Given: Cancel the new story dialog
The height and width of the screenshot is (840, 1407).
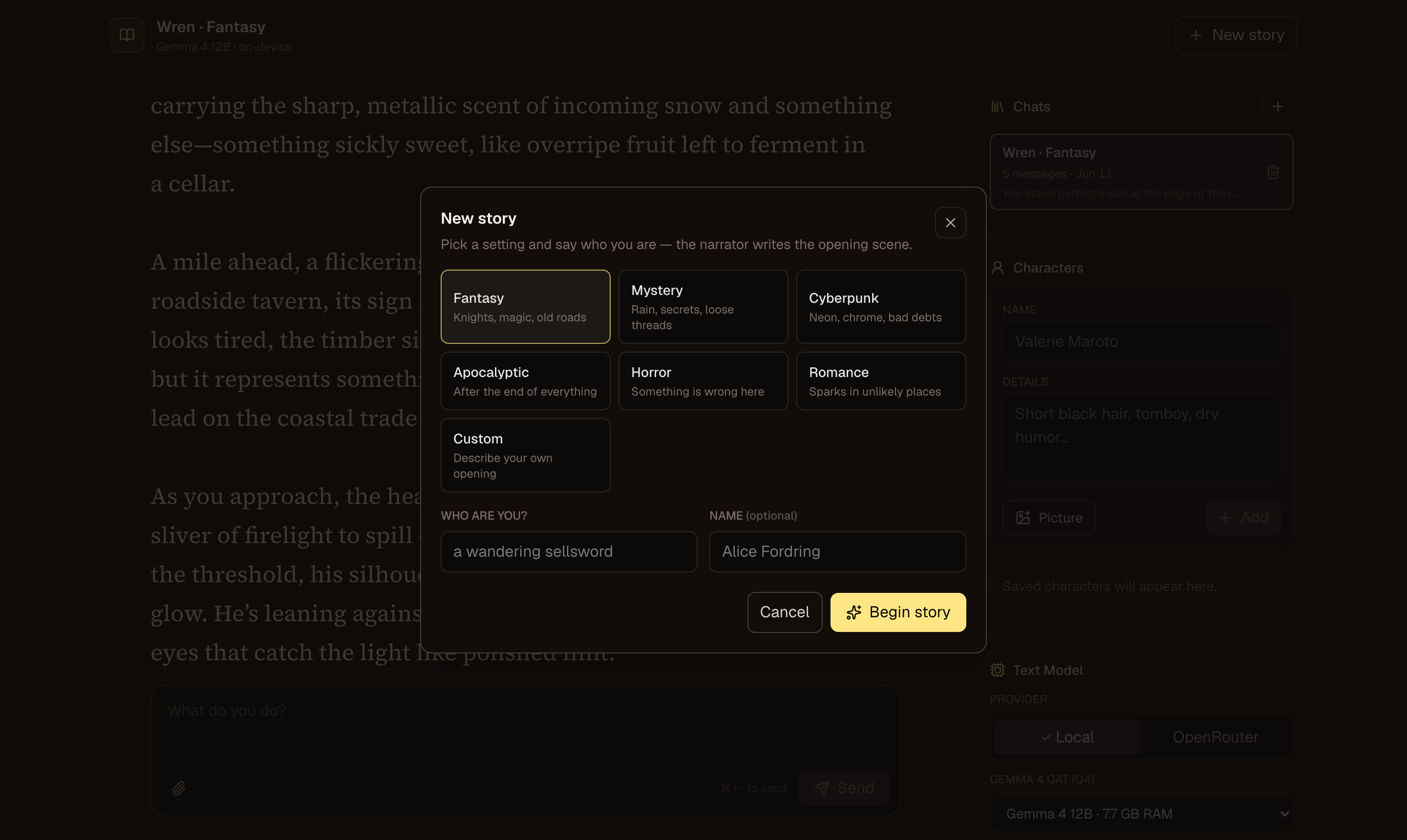Looking at the screenshot, I should tap(784, 612).
